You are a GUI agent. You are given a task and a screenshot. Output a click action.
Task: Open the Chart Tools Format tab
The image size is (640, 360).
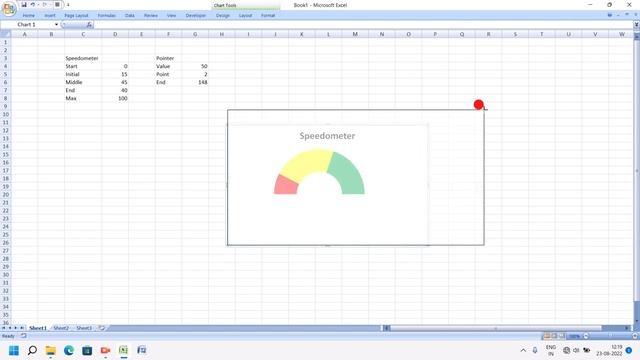(268, 16)
